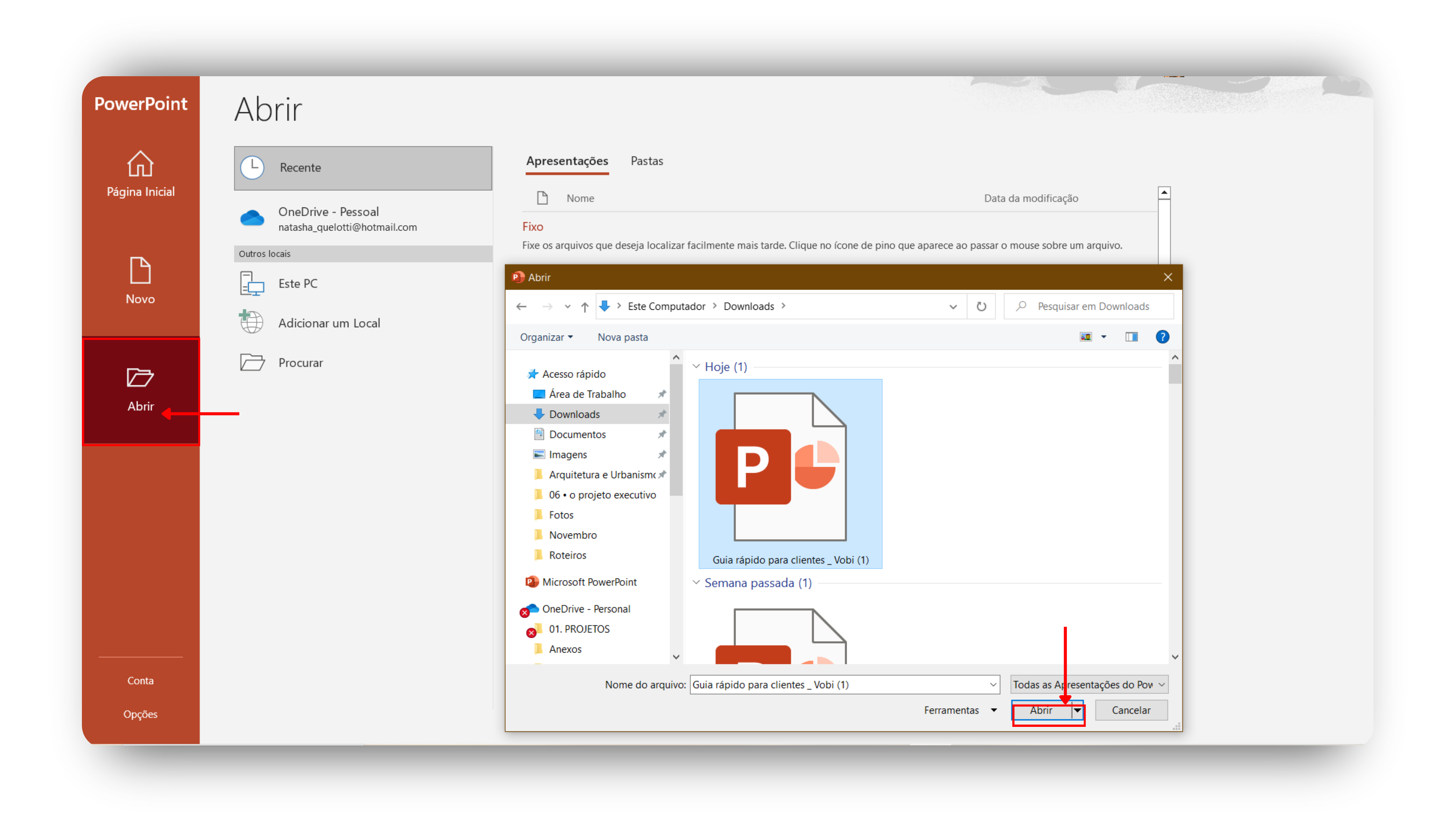Expand the file type filter dropdown
Viewport: 1456px width, 819px height.
click(1161, 684)
